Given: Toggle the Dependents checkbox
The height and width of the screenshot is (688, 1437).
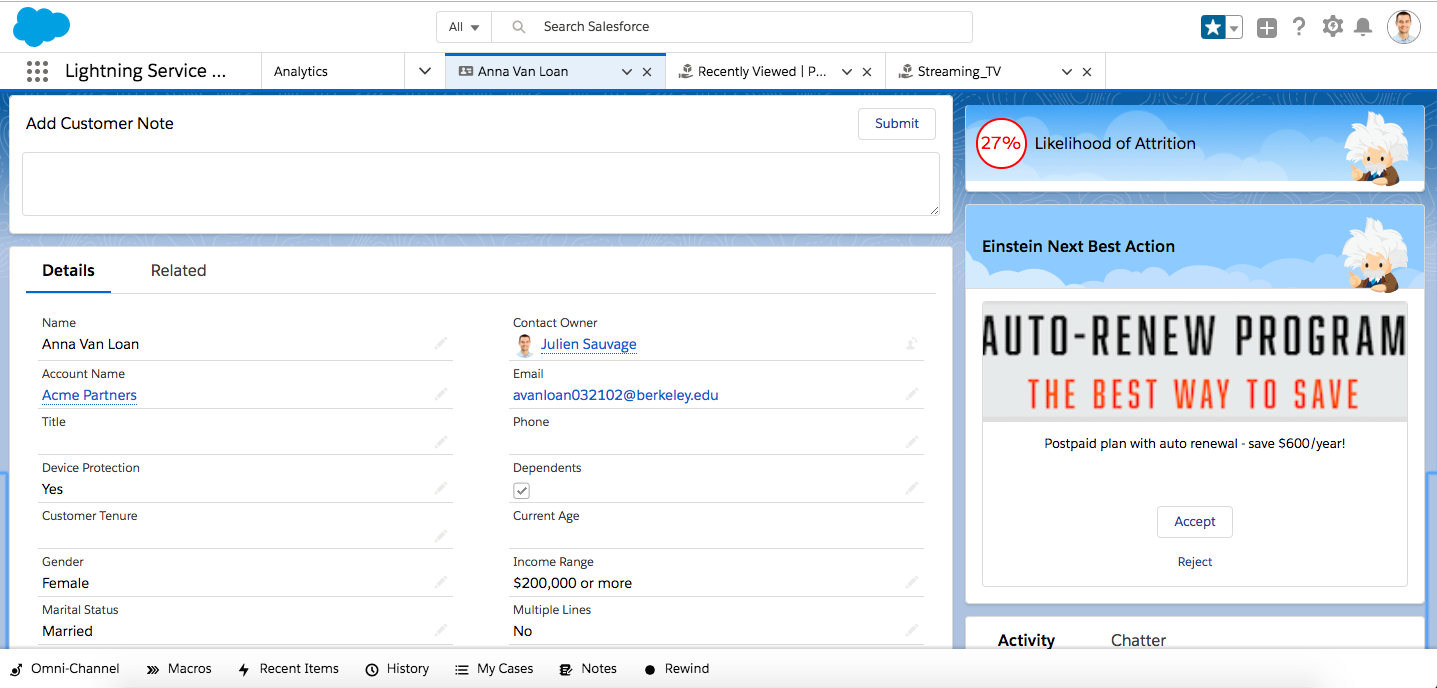Looking at the screenshot, I should (521, 490).
